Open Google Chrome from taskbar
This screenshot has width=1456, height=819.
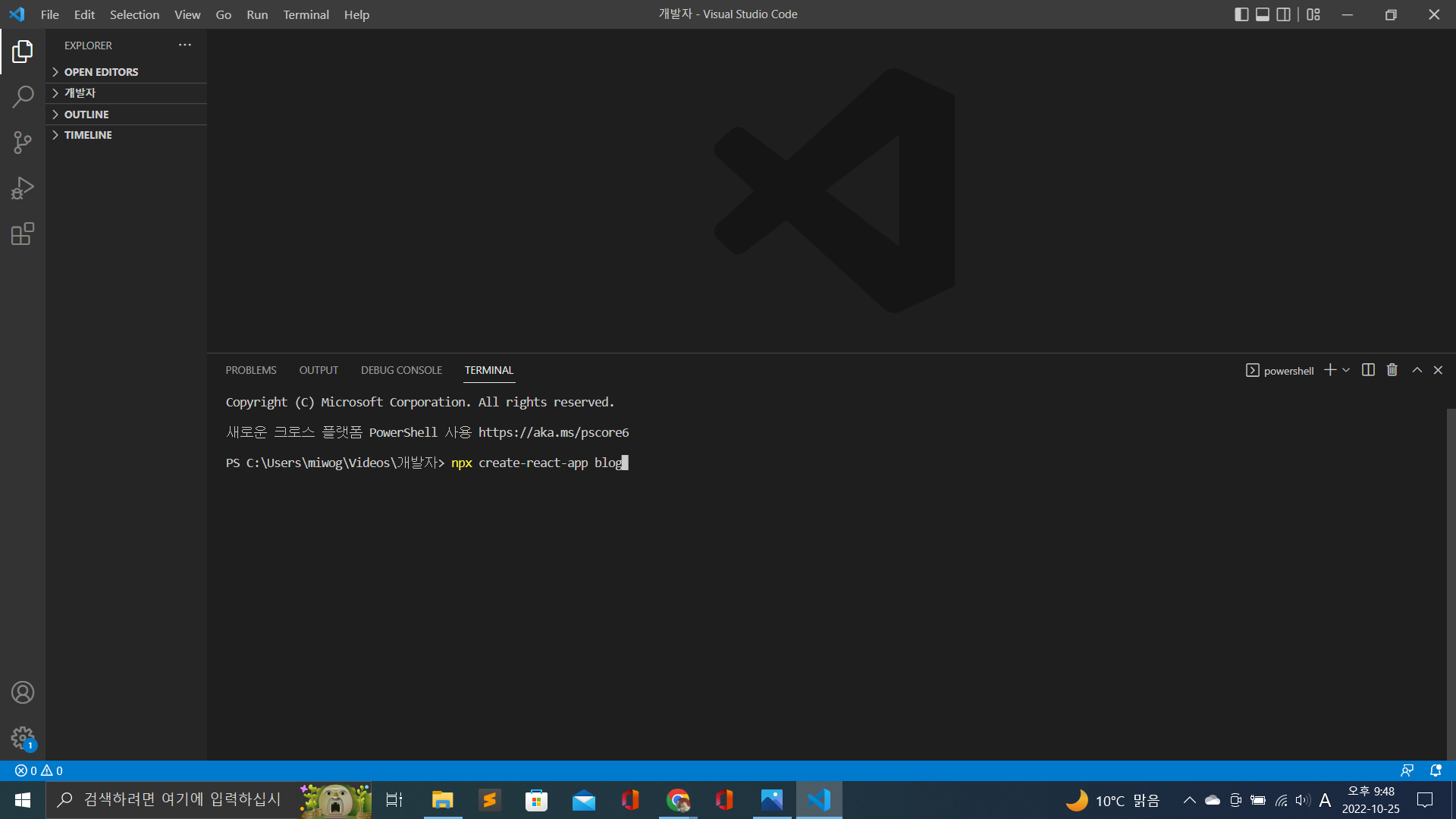678,800
